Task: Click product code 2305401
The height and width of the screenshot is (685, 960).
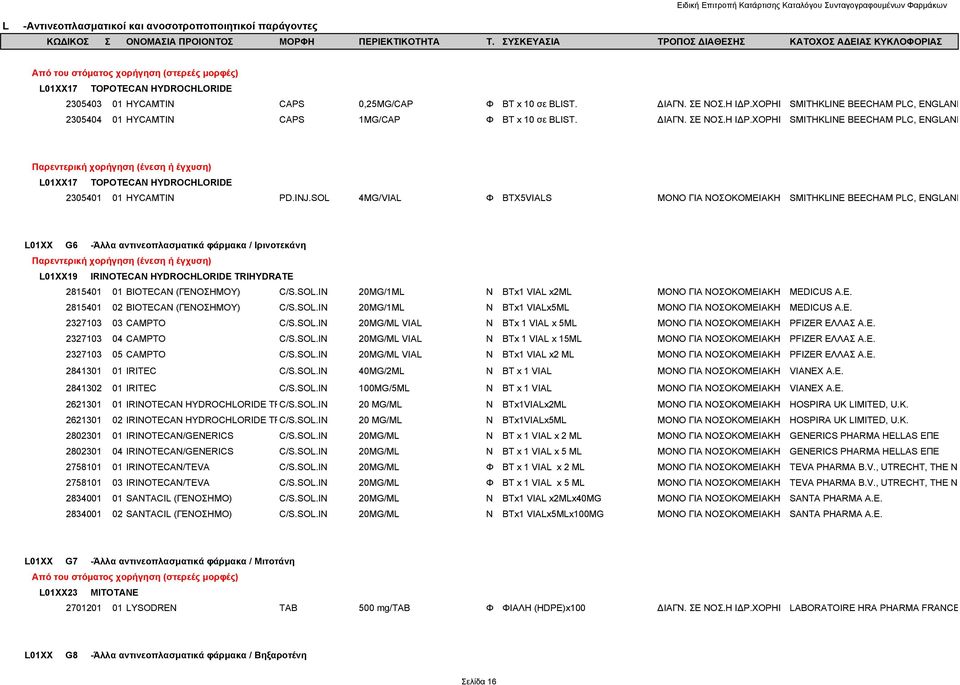Action: point(84,198)
